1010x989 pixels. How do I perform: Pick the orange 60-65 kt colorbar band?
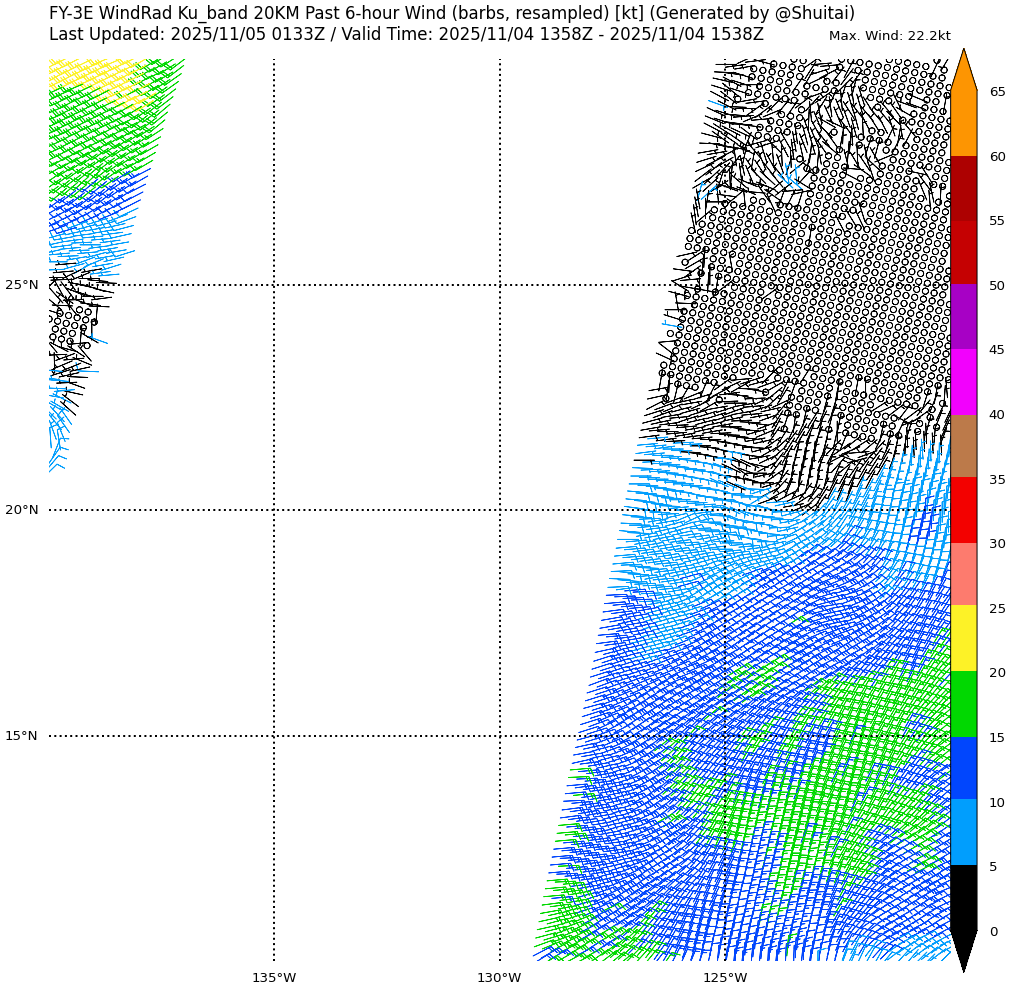pyautogui.click(x=963, y=124)
